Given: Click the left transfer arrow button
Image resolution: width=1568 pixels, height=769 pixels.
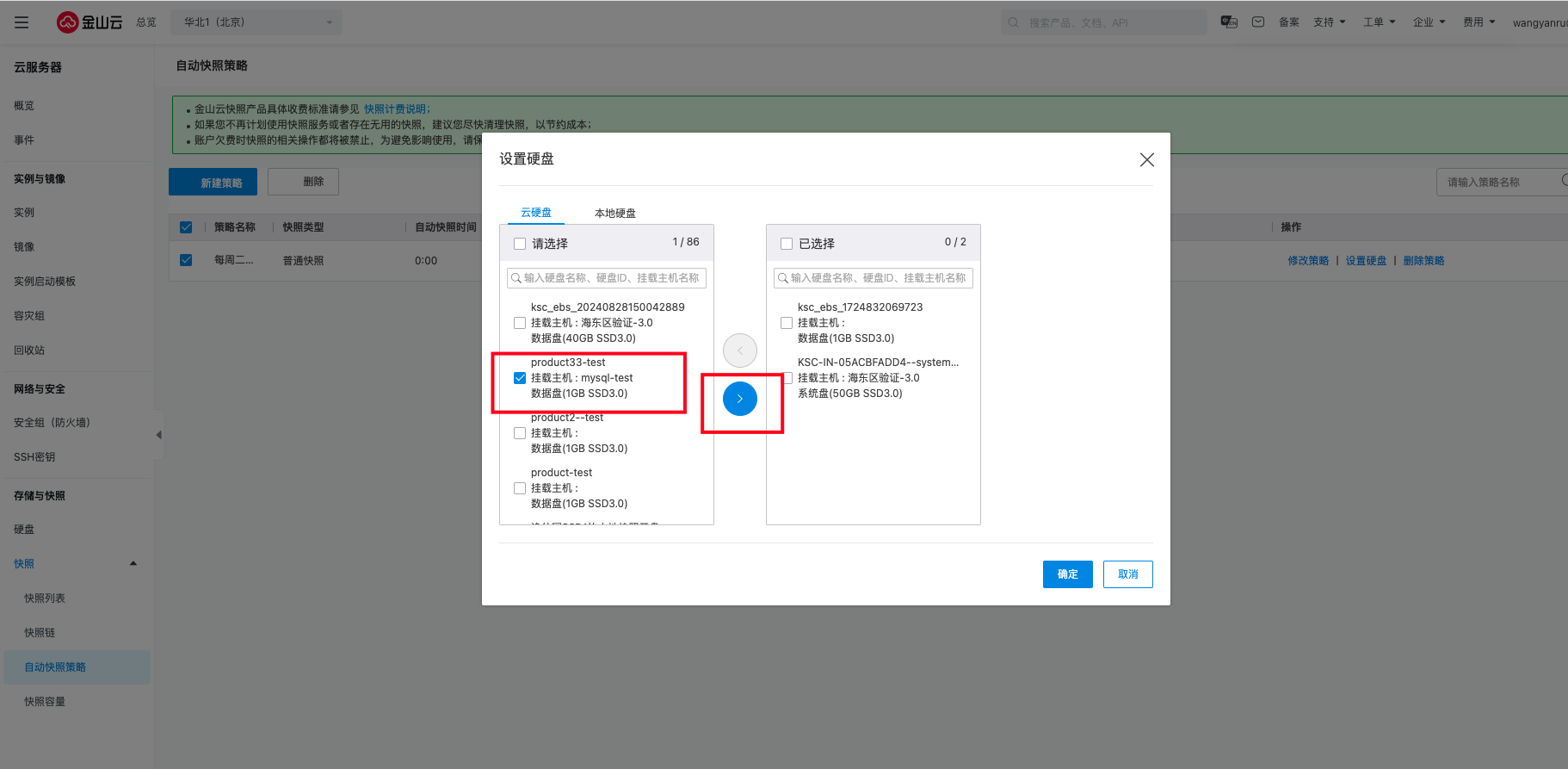Looking at the screenshot, I should click(740, 350).
